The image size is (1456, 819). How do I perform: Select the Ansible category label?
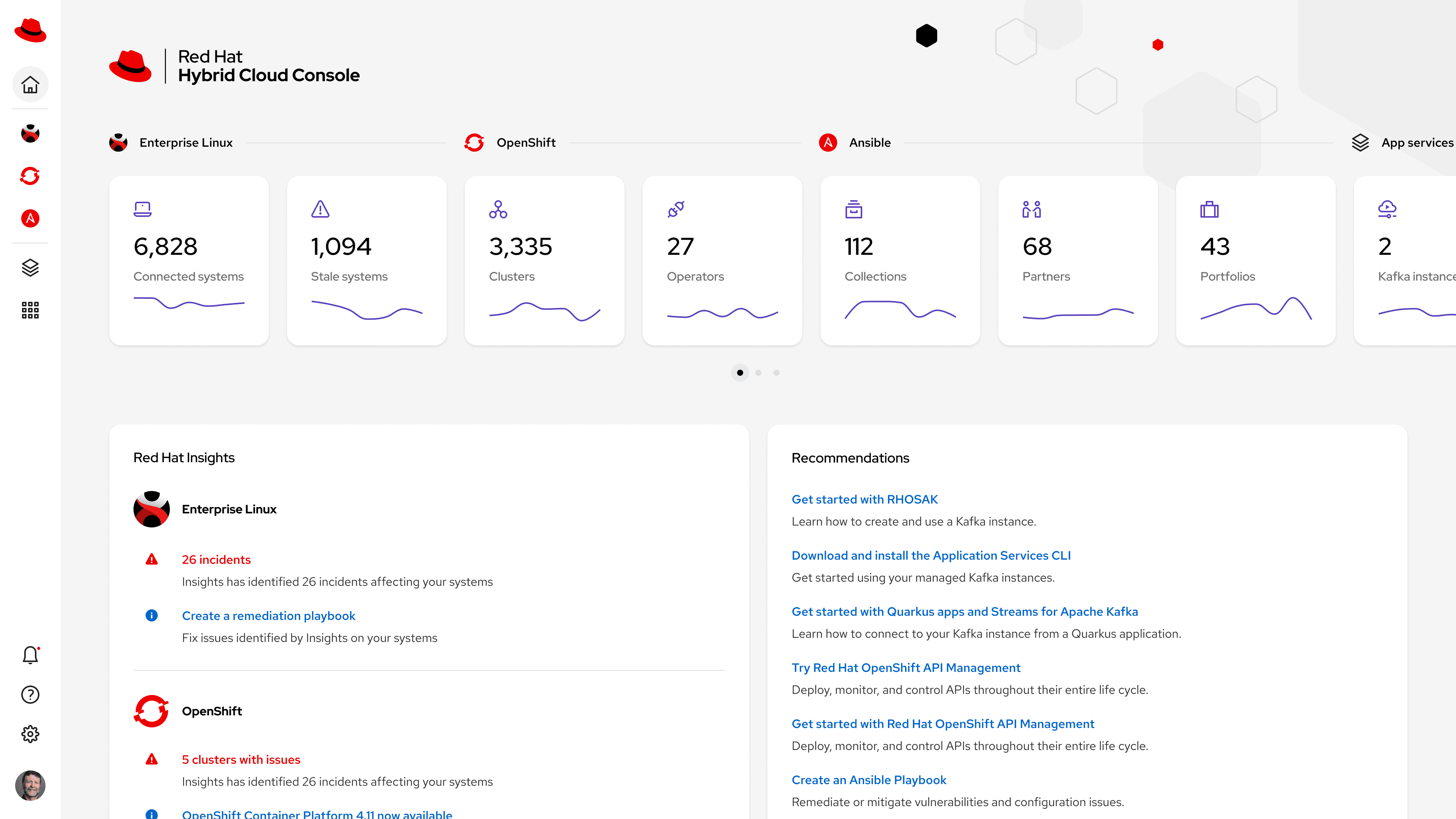870,143
